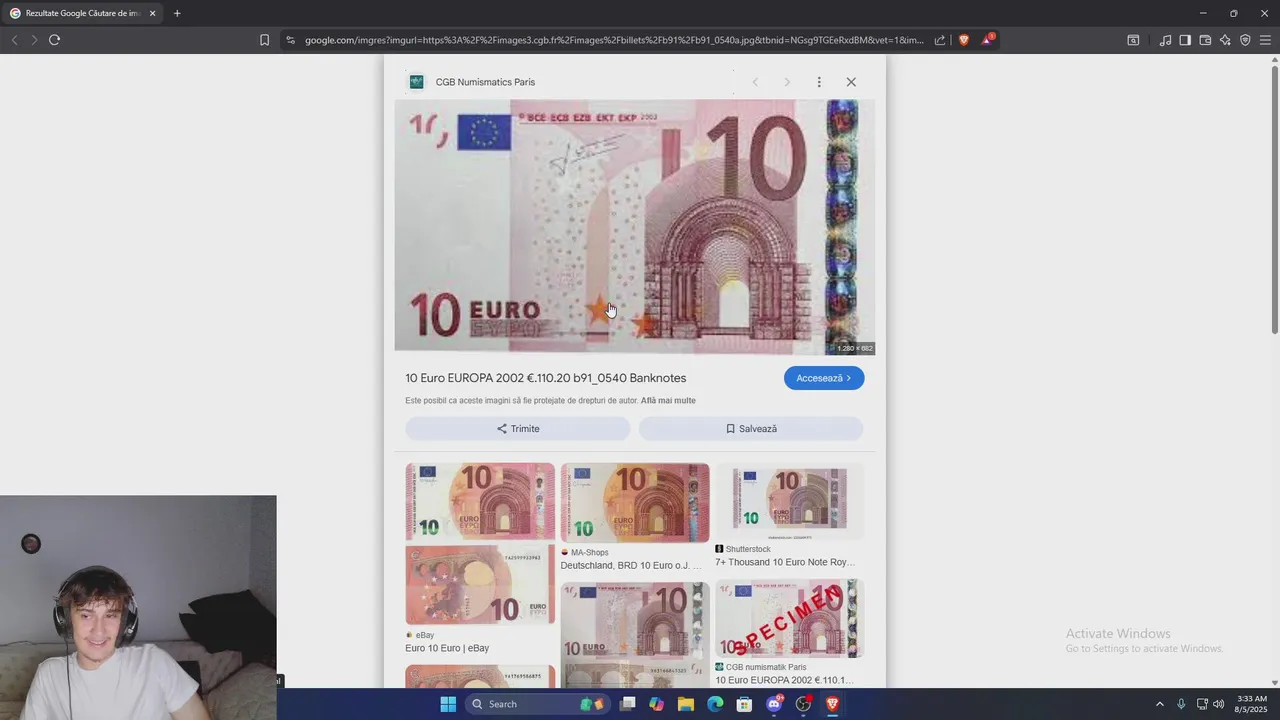Open File Explorer from the taskbar
The width and height of the screenshot is (1280, 720).
coord(686,704)
